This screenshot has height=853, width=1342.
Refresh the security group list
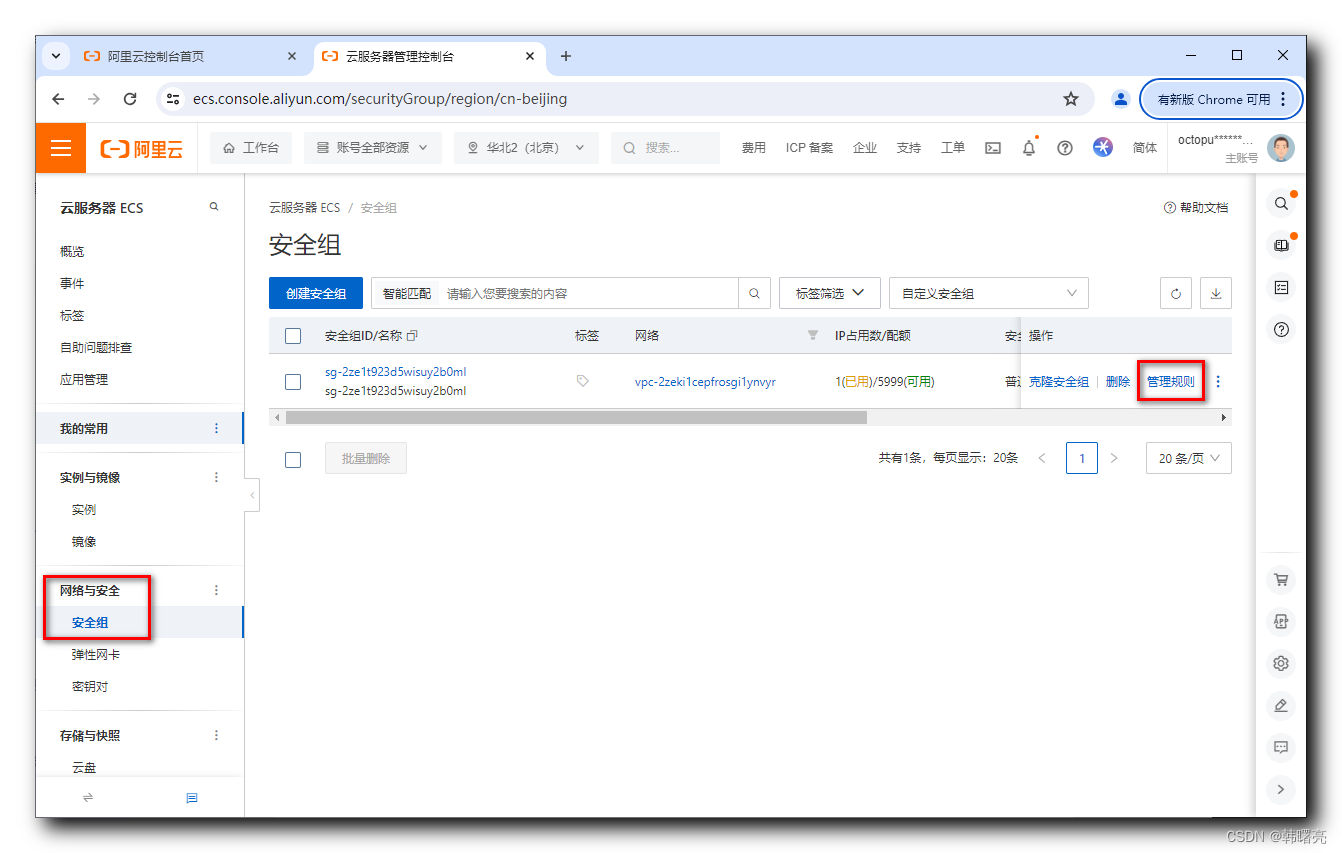pyautogui.click(x=1175, y=292)
